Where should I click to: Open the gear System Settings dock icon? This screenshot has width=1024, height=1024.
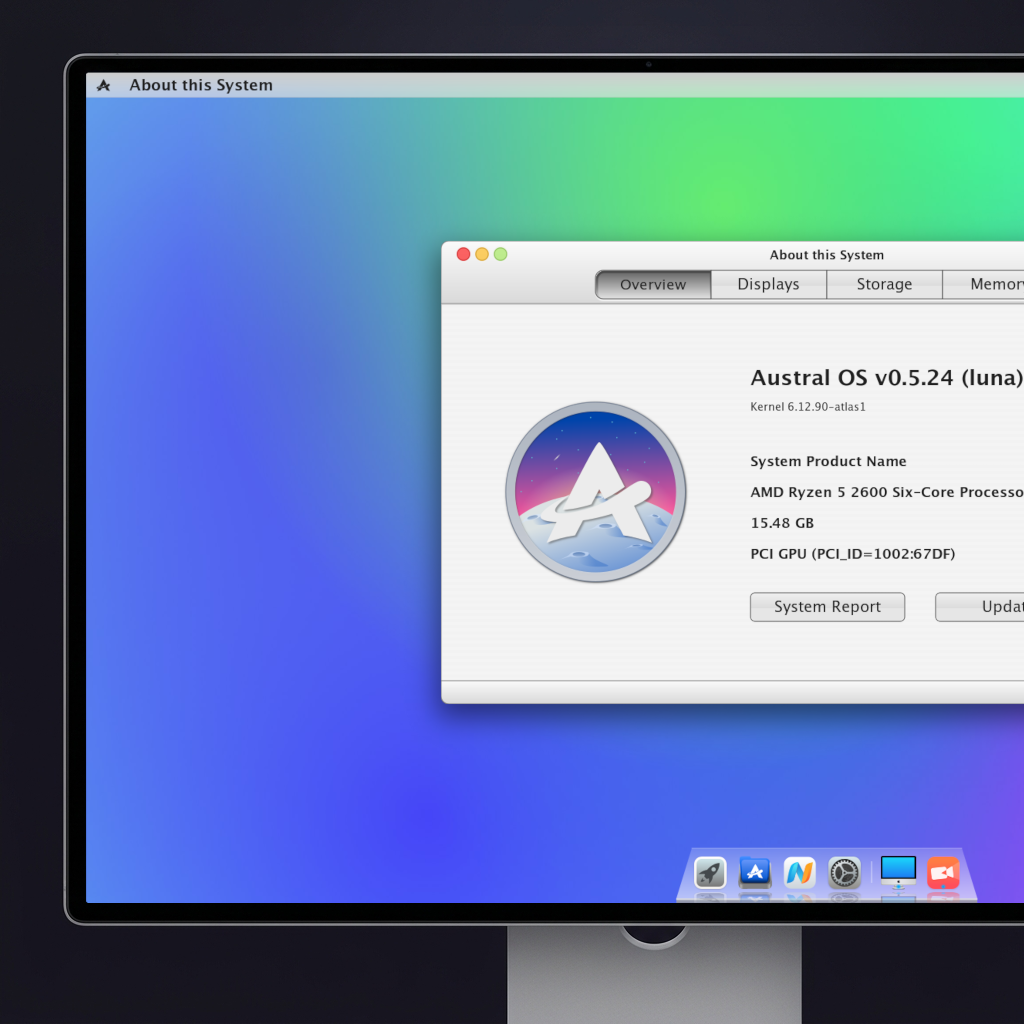[844, 872]
